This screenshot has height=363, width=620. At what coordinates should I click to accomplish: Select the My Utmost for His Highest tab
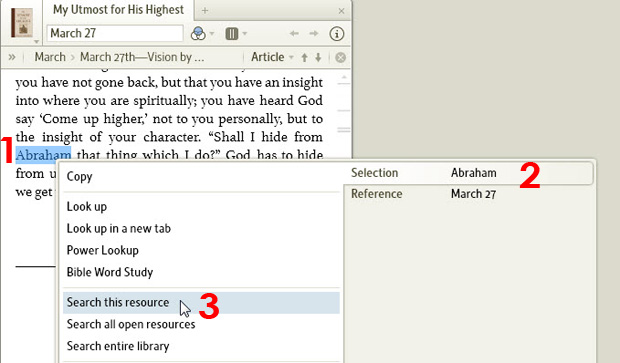click(118, 10)
